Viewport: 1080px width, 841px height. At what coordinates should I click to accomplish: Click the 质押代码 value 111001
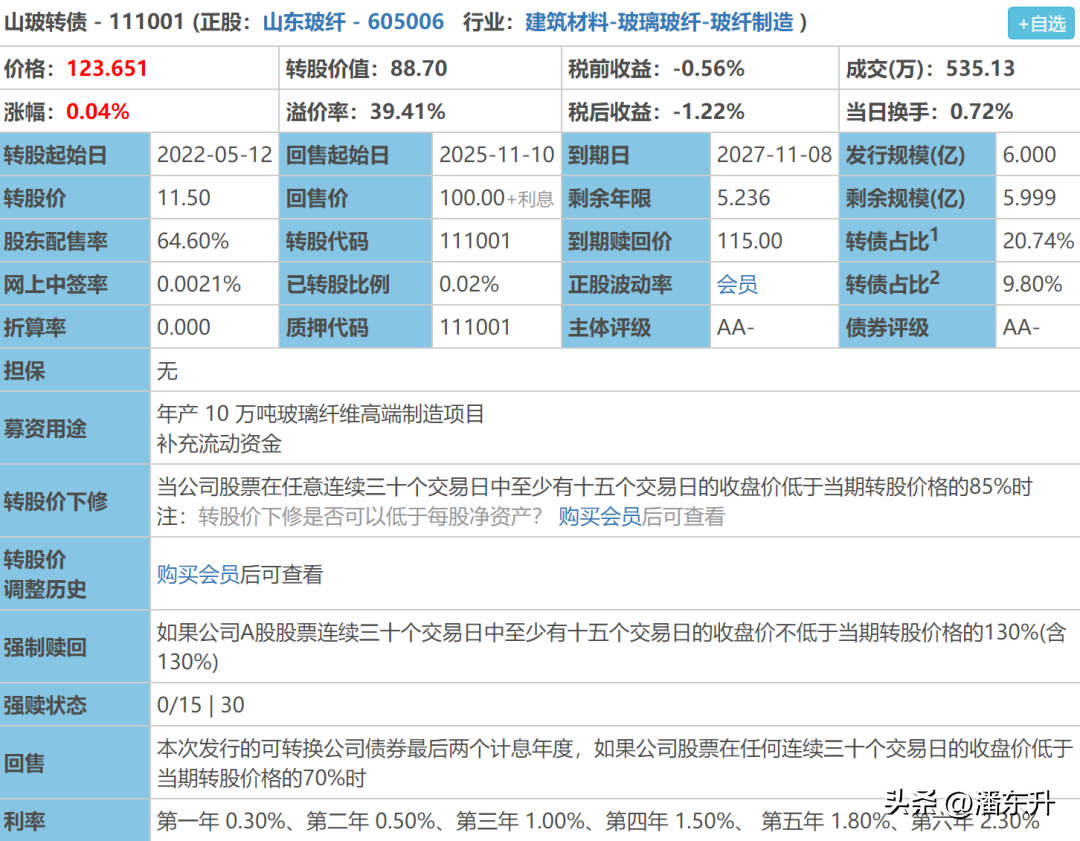475,327
